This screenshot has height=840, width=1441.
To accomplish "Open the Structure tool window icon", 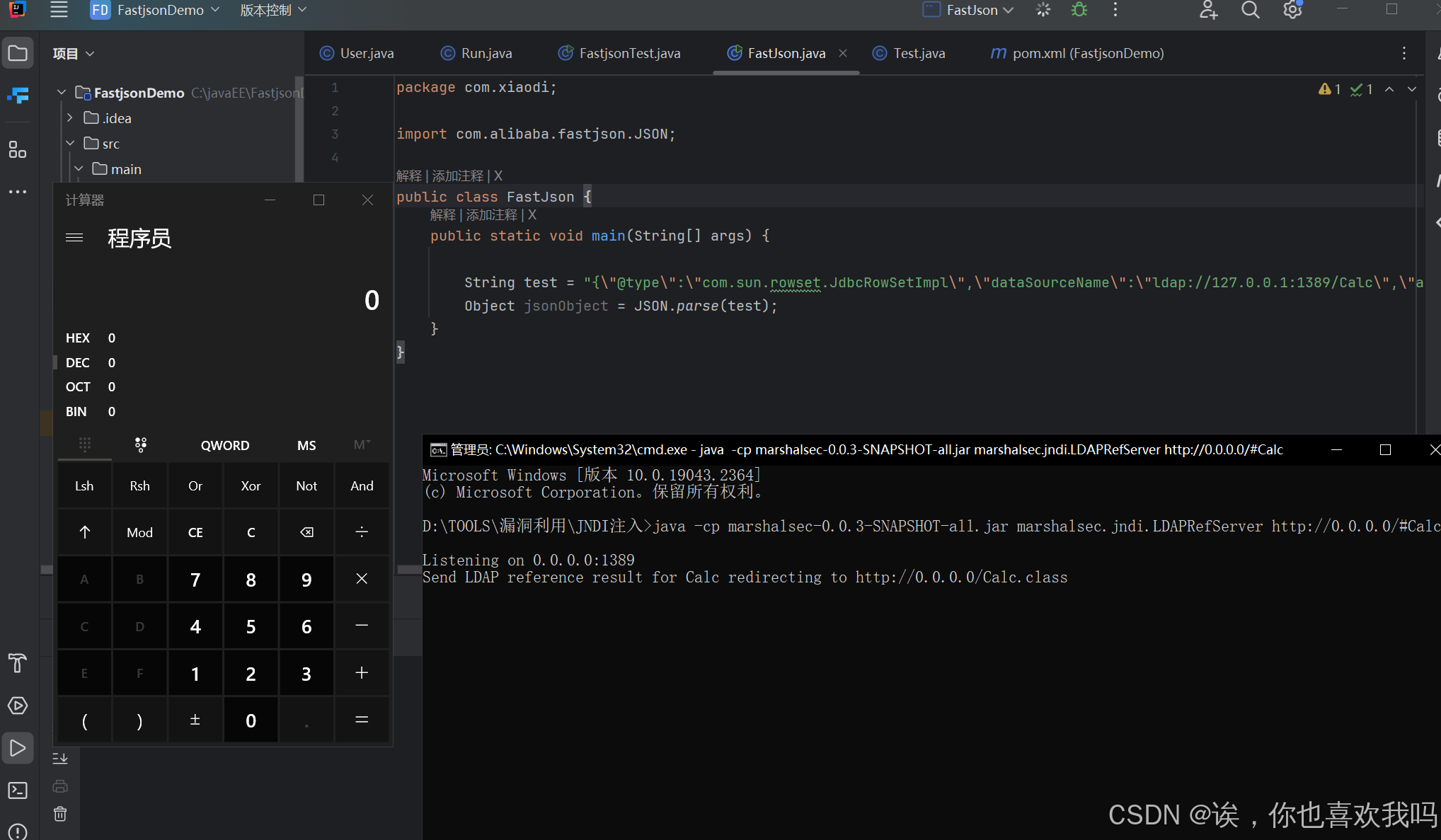I will tap(18, 149).
